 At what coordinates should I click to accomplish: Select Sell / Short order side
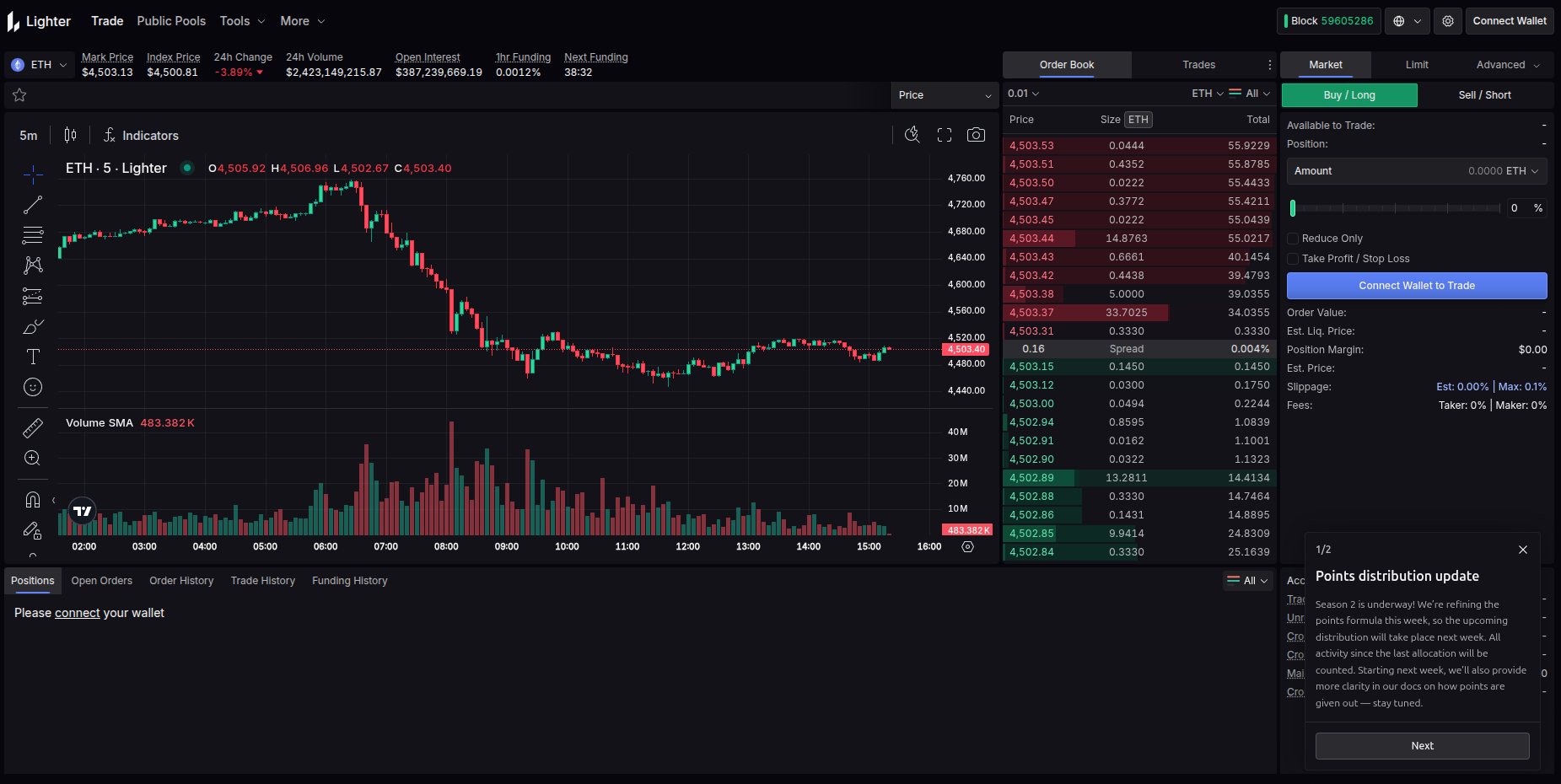point(1485,95)
